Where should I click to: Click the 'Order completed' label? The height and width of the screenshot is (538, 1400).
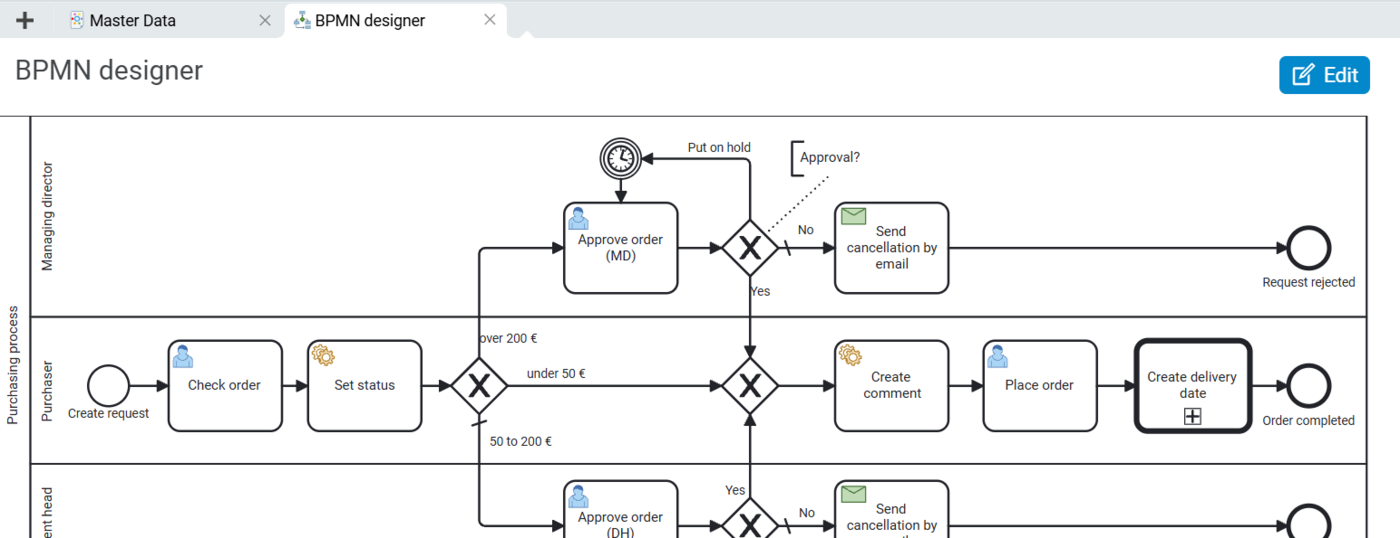coord(1308,420)
